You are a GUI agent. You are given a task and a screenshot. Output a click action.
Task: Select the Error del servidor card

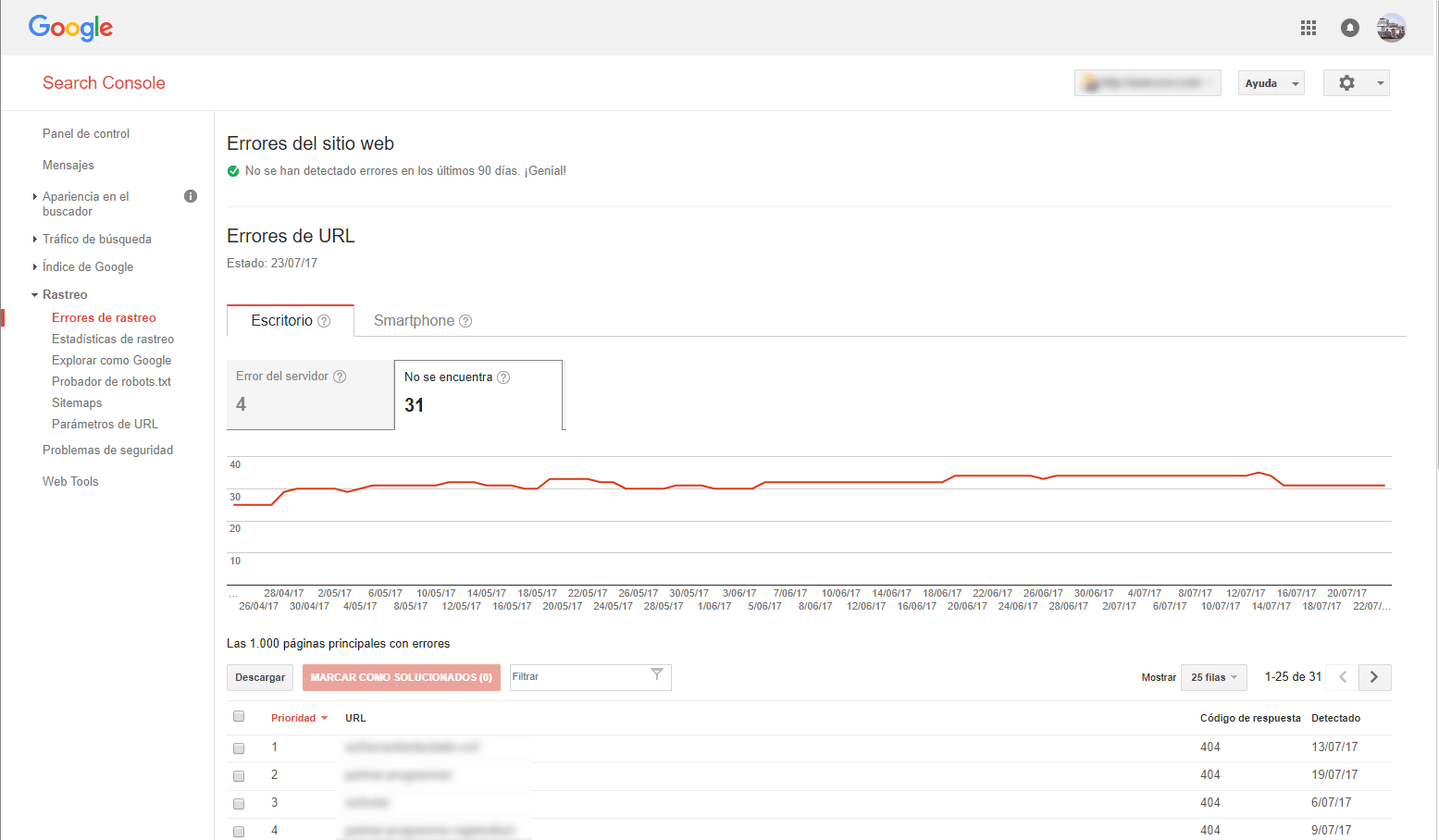[x=310, y=394]
